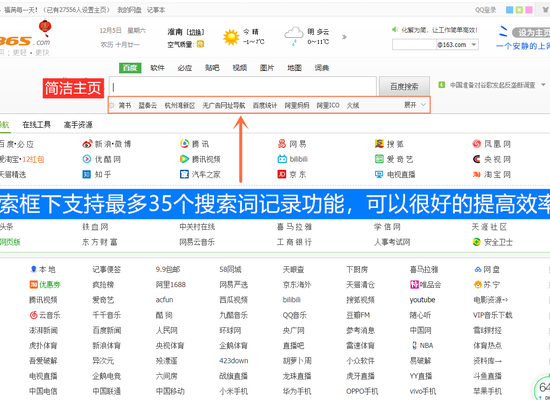Image resolution: width=550 pixels, height=400 pixels.
Task: Click the NetEase 网易 icon
Action: pyautogui.click(x=282, y=144)
